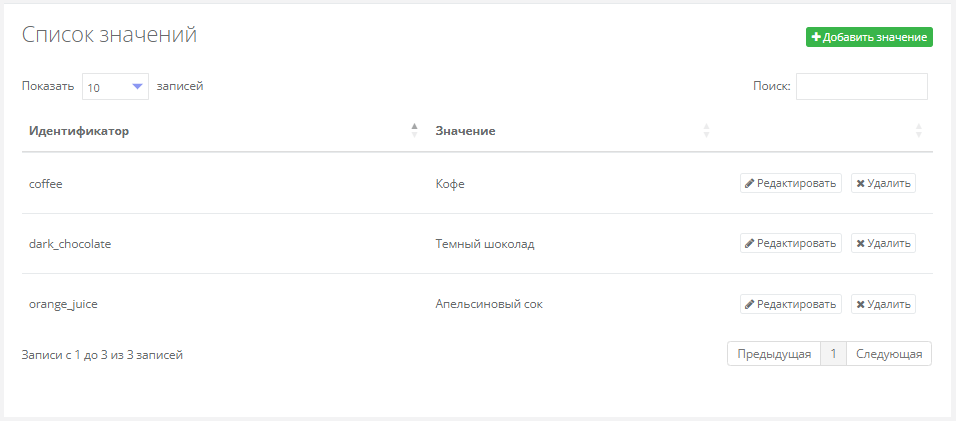The height and width of the screenshot is (421, 956).
Task: Click the blue dropdown arrow next to 10
Action: tap(137, 87)
